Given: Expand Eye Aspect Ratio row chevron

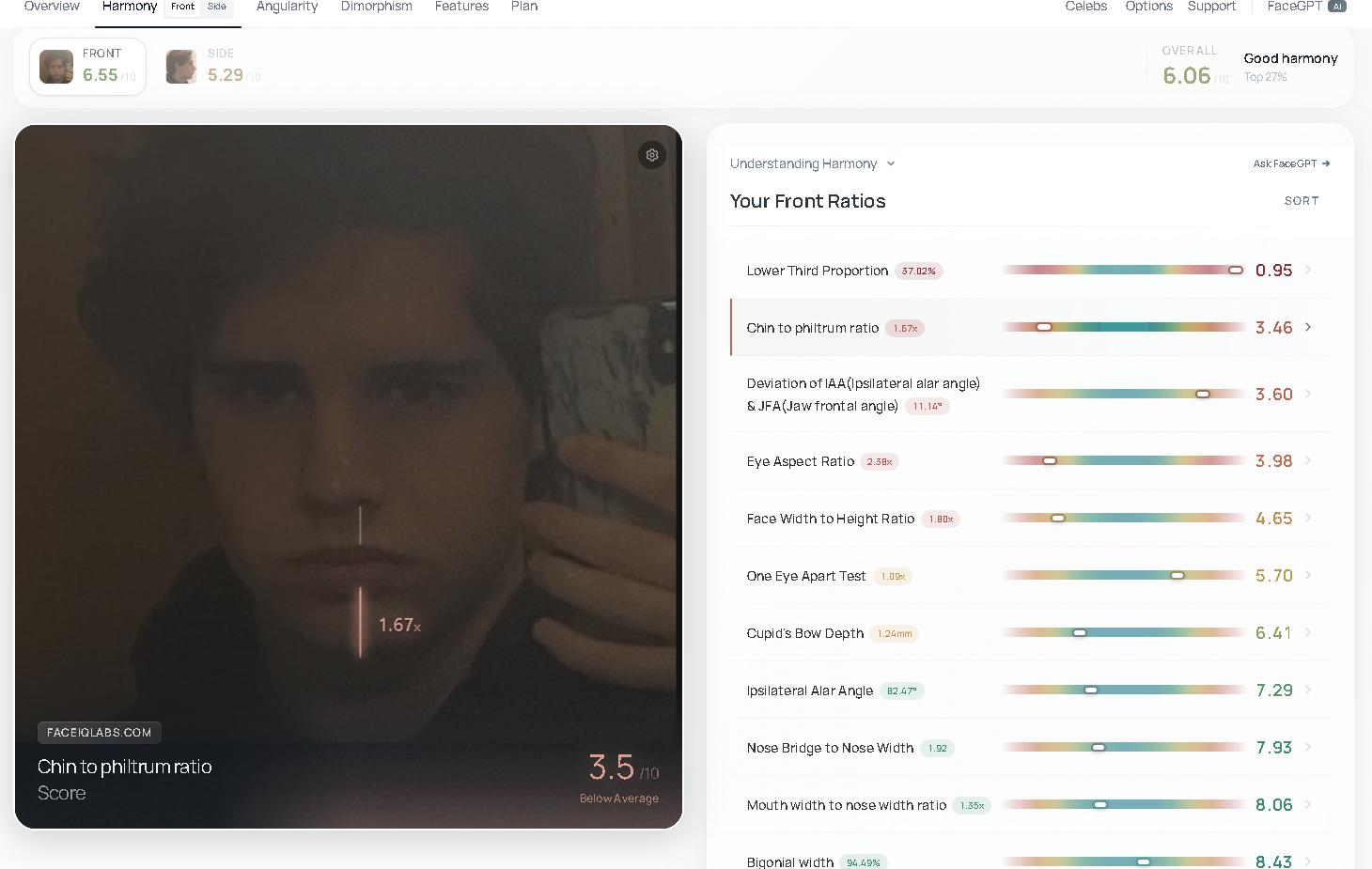Looking at the screenshot, I should coord(1308,460).
